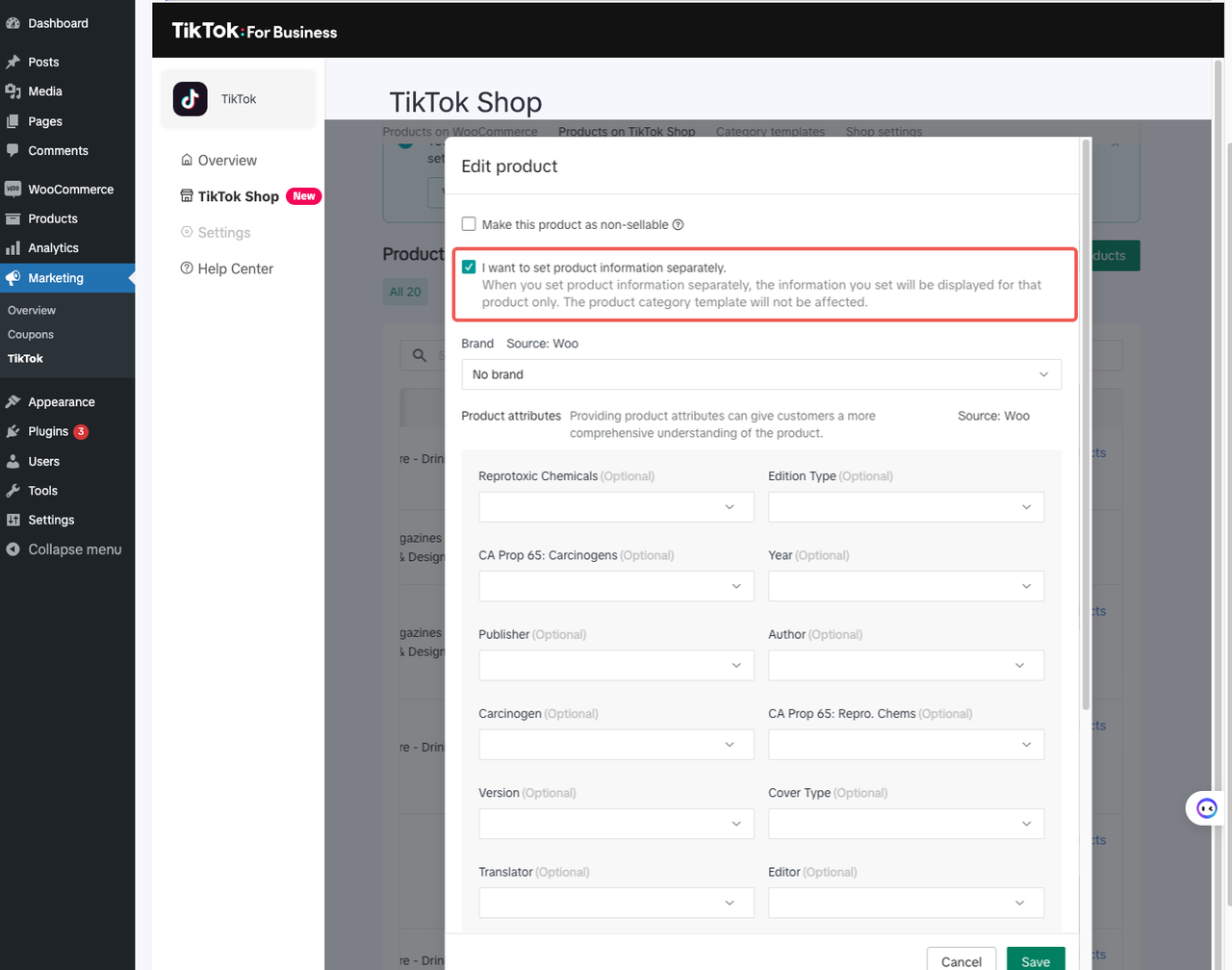Click the Edit product dialog scrollbar

pos(1087,423)
